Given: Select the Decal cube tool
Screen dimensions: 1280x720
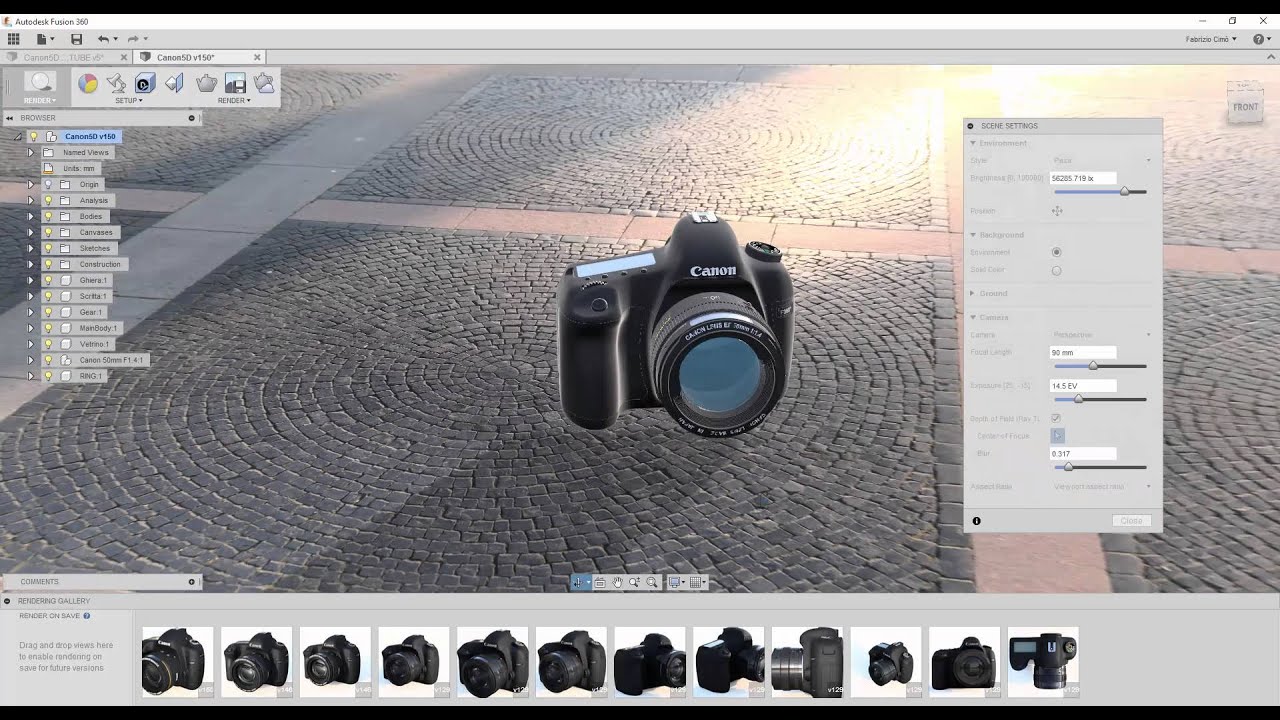Looking at the screenshot, I should coord(145,84).
